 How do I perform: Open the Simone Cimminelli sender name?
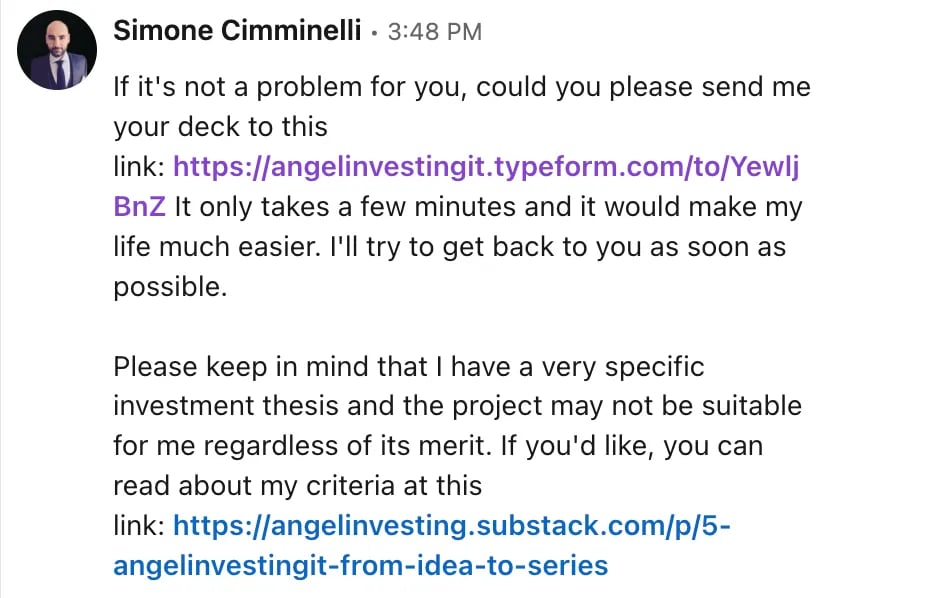[237, 31]
